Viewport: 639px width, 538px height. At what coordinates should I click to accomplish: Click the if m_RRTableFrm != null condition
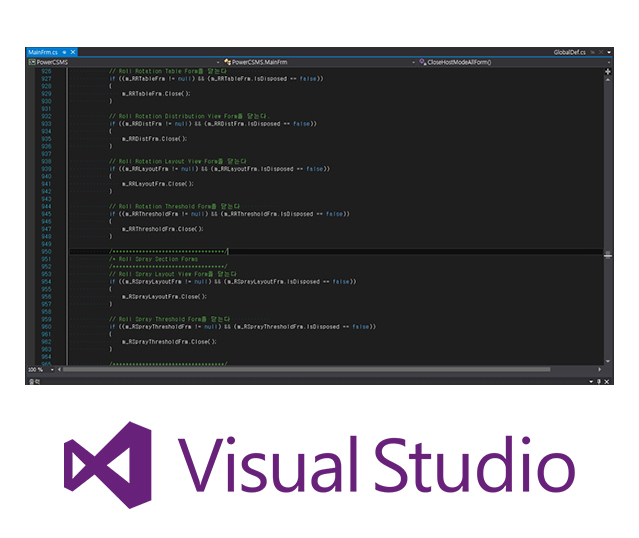(x=216, y=79)
